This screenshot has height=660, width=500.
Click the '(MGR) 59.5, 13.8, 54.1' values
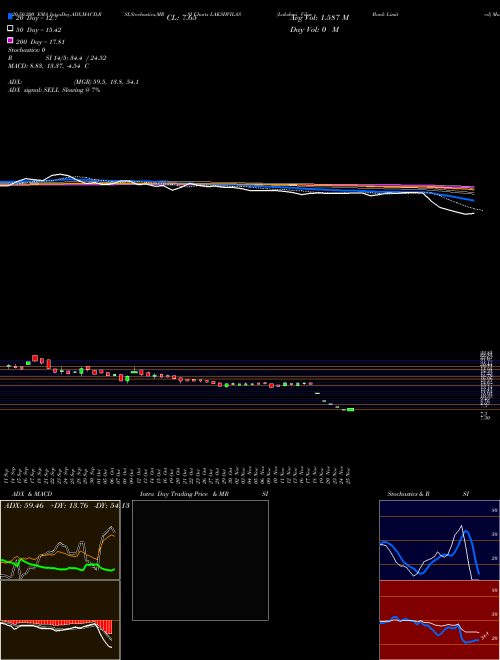click(106, 82)
